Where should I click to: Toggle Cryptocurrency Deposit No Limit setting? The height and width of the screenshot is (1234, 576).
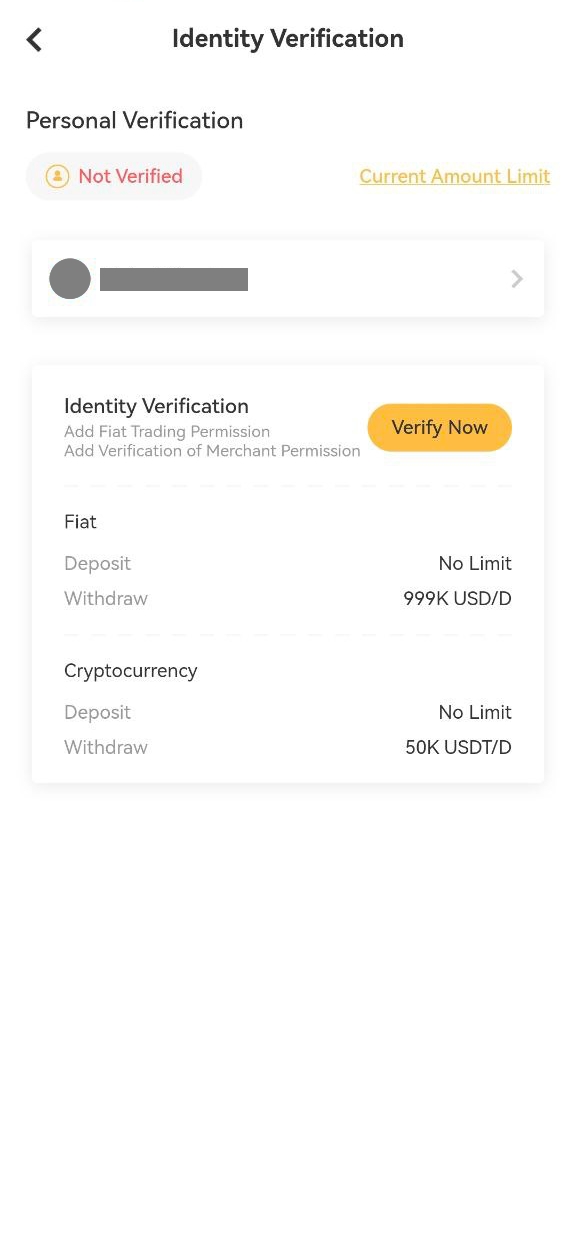[475, 712]
